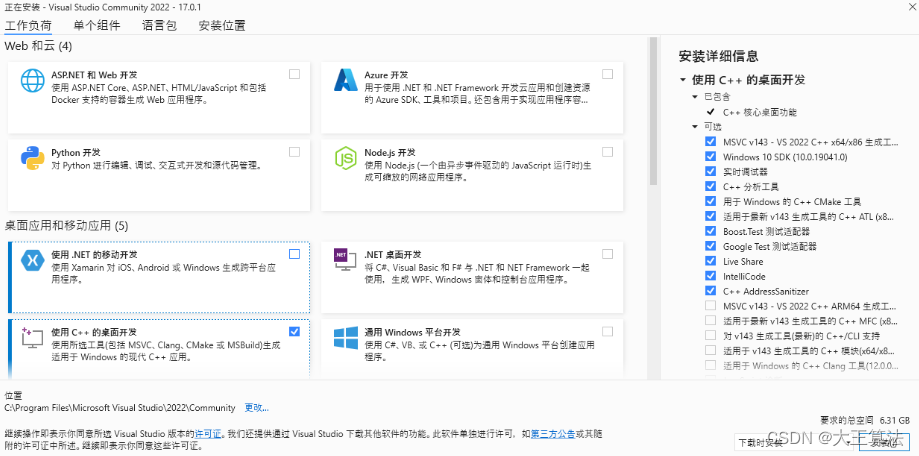Check MSVC v143 ARM64 build tools option
This screenshot has width=919, height=456.
[x=710, y=305]
